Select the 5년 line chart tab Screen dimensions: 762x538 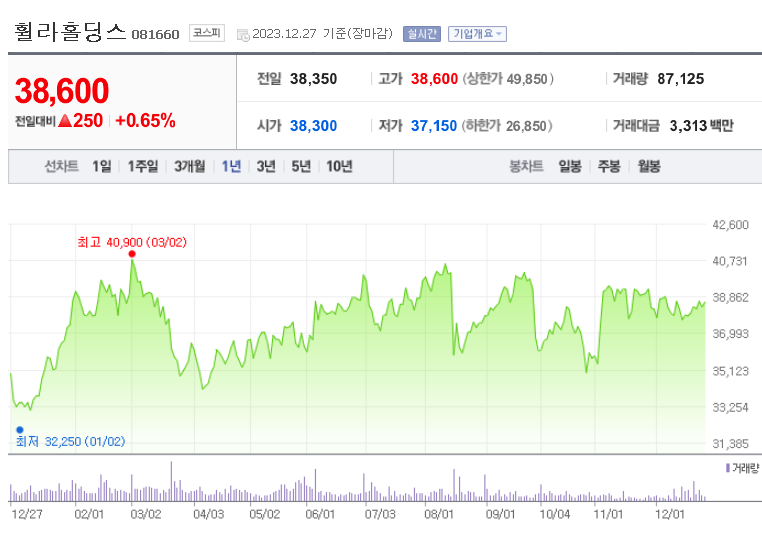[x=301, y=166]
